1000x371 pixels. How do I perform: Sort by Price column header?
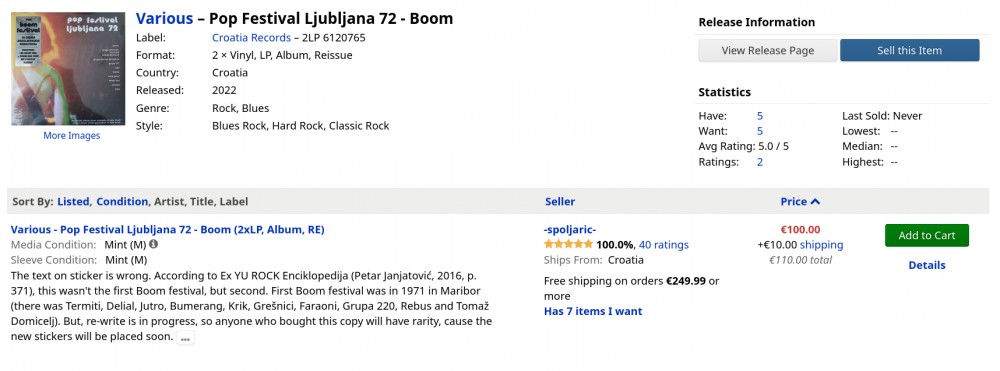pos(793,201)
